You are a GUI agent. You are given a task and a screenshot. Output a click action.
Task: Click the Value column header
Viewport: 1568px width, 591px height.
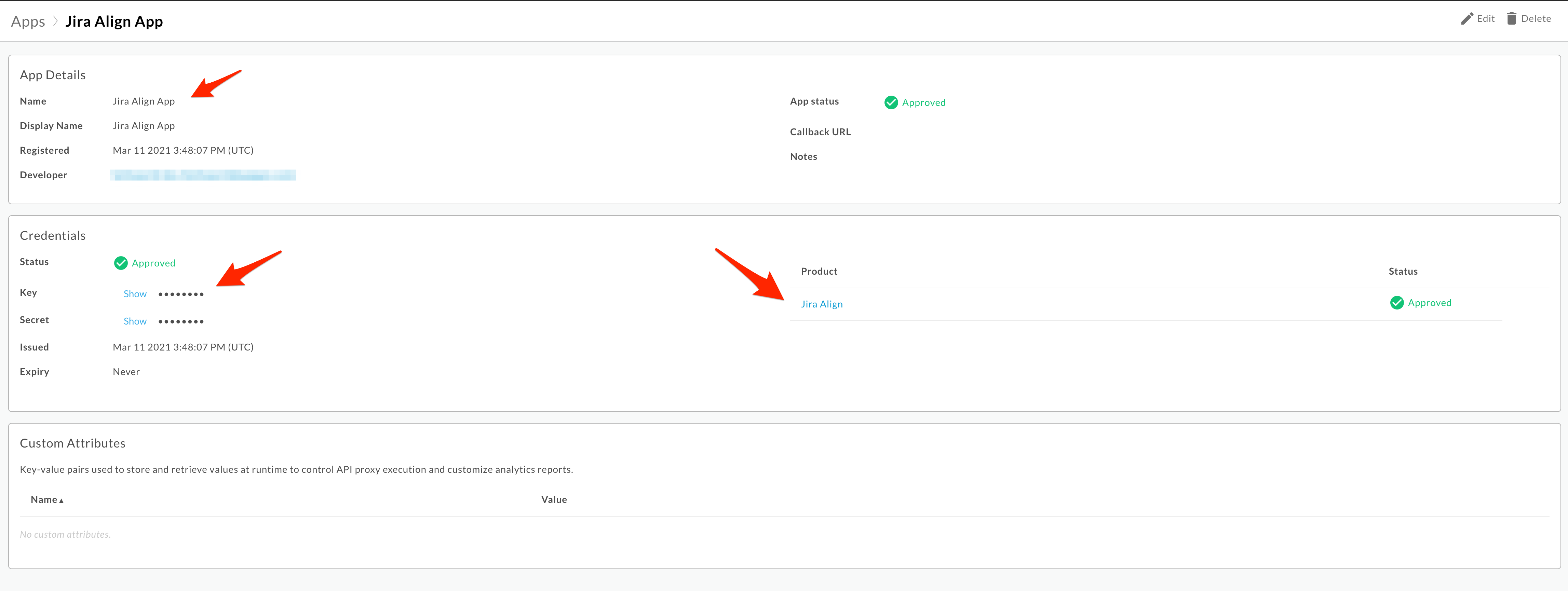pyautogui.click(x=554, y=500)
